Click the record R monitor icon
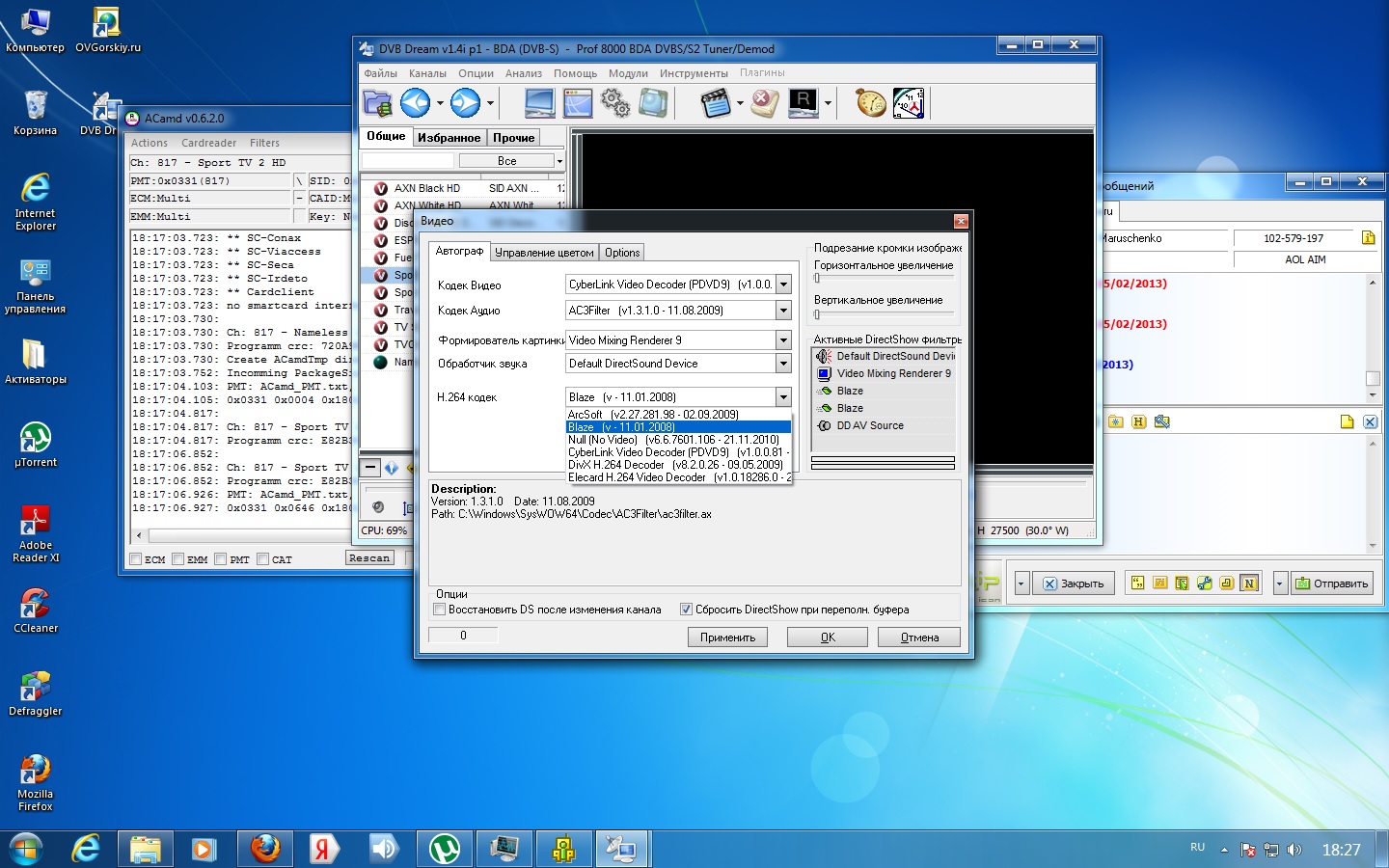The image size is (1389, 868). coord(803,102)
